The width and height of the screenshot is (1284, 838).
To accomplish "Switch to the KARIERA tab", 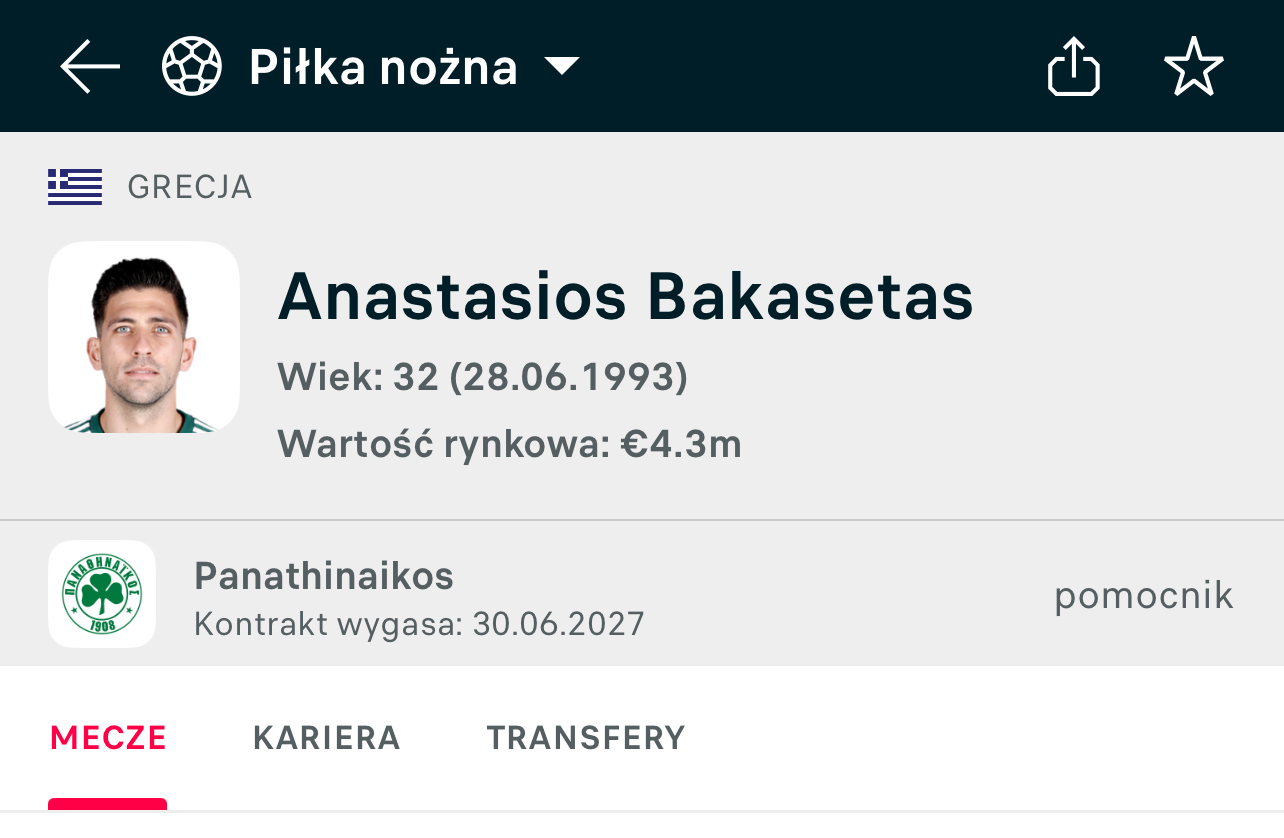I will (x=326, y=738).
